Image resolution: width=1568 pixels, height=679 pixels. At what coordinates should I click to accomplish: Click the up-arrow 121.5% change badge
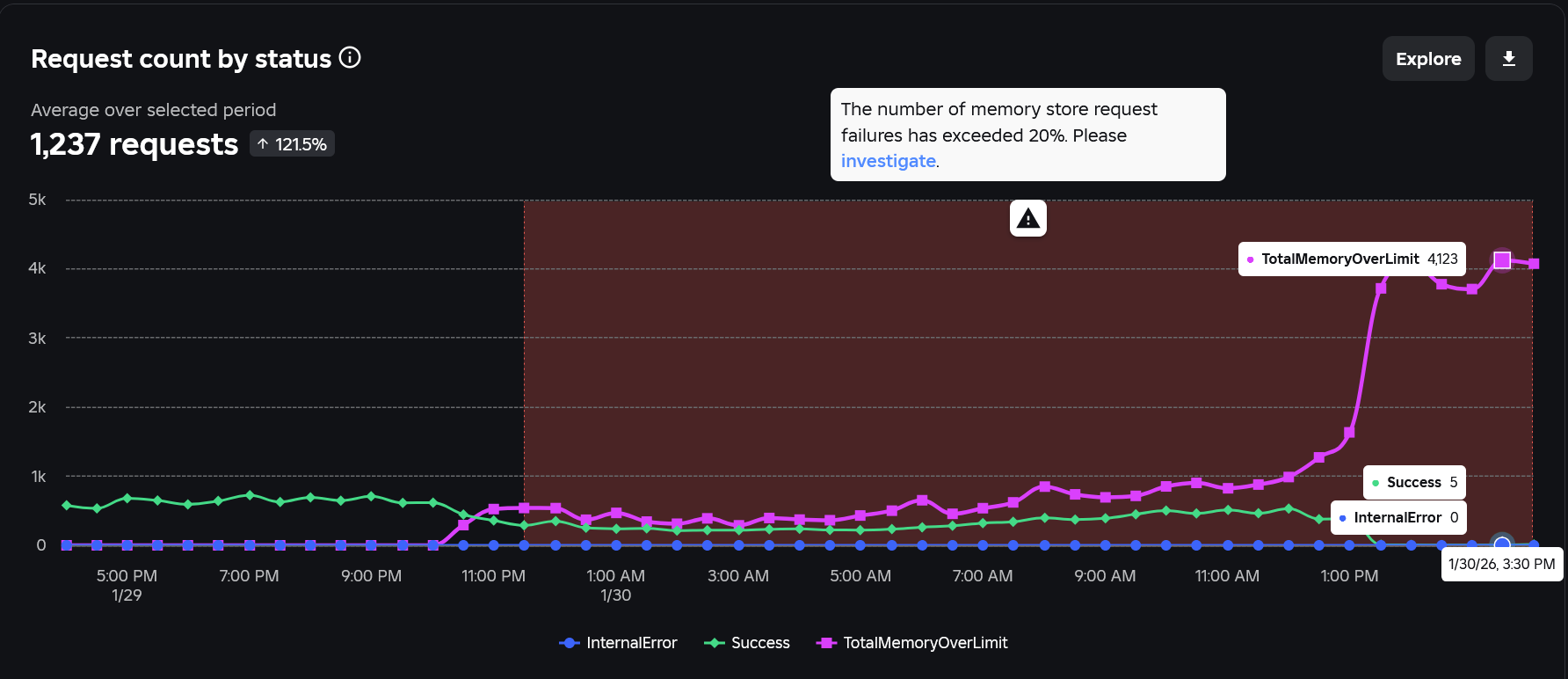coord(293,144)
